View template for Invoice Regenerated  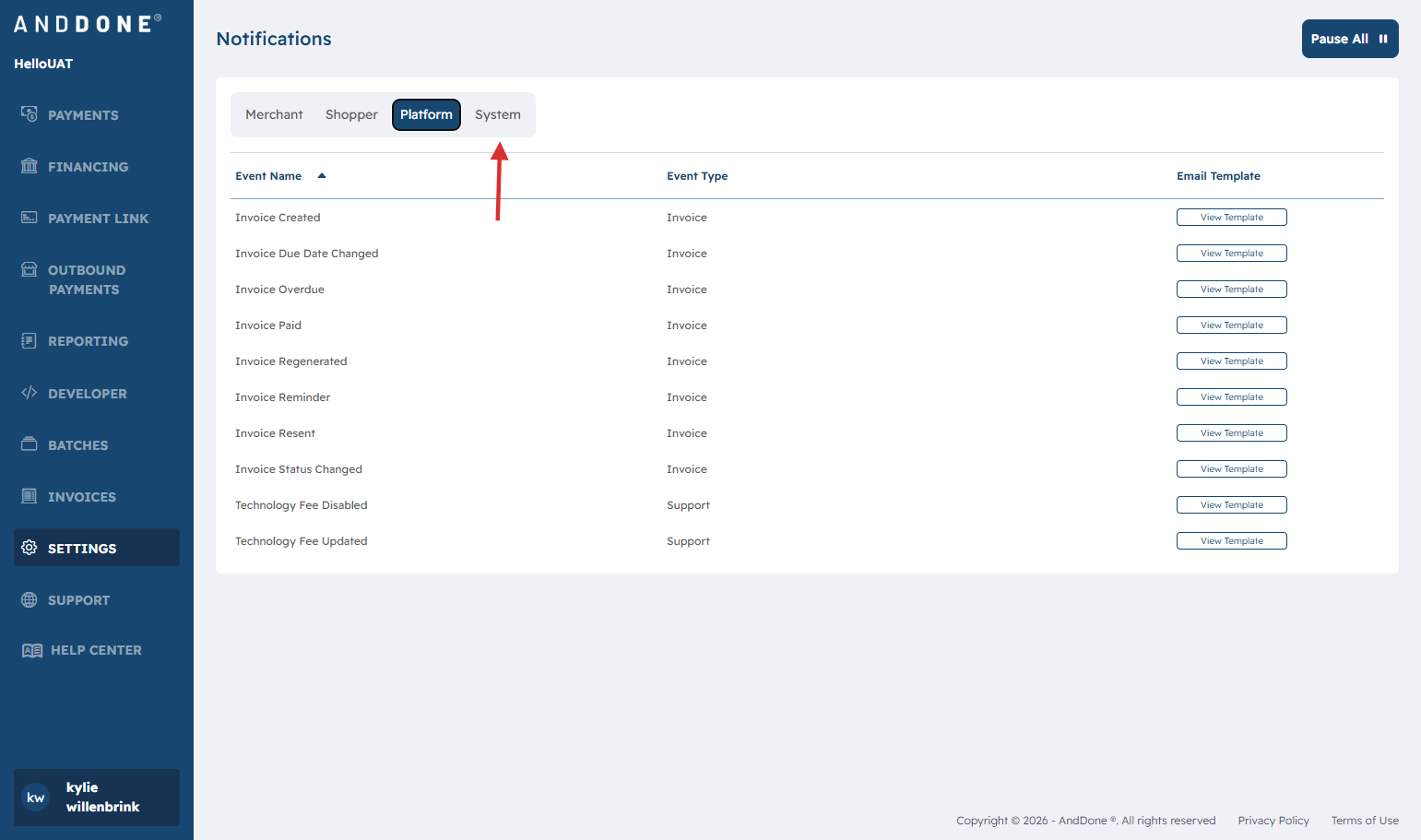[x=1232, y=361]
